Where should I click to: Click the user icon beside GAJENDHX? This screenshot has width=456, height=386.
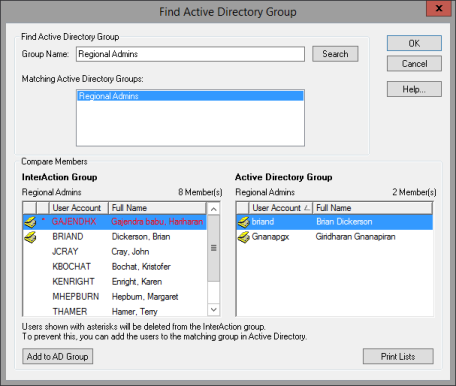click(30, 222)
